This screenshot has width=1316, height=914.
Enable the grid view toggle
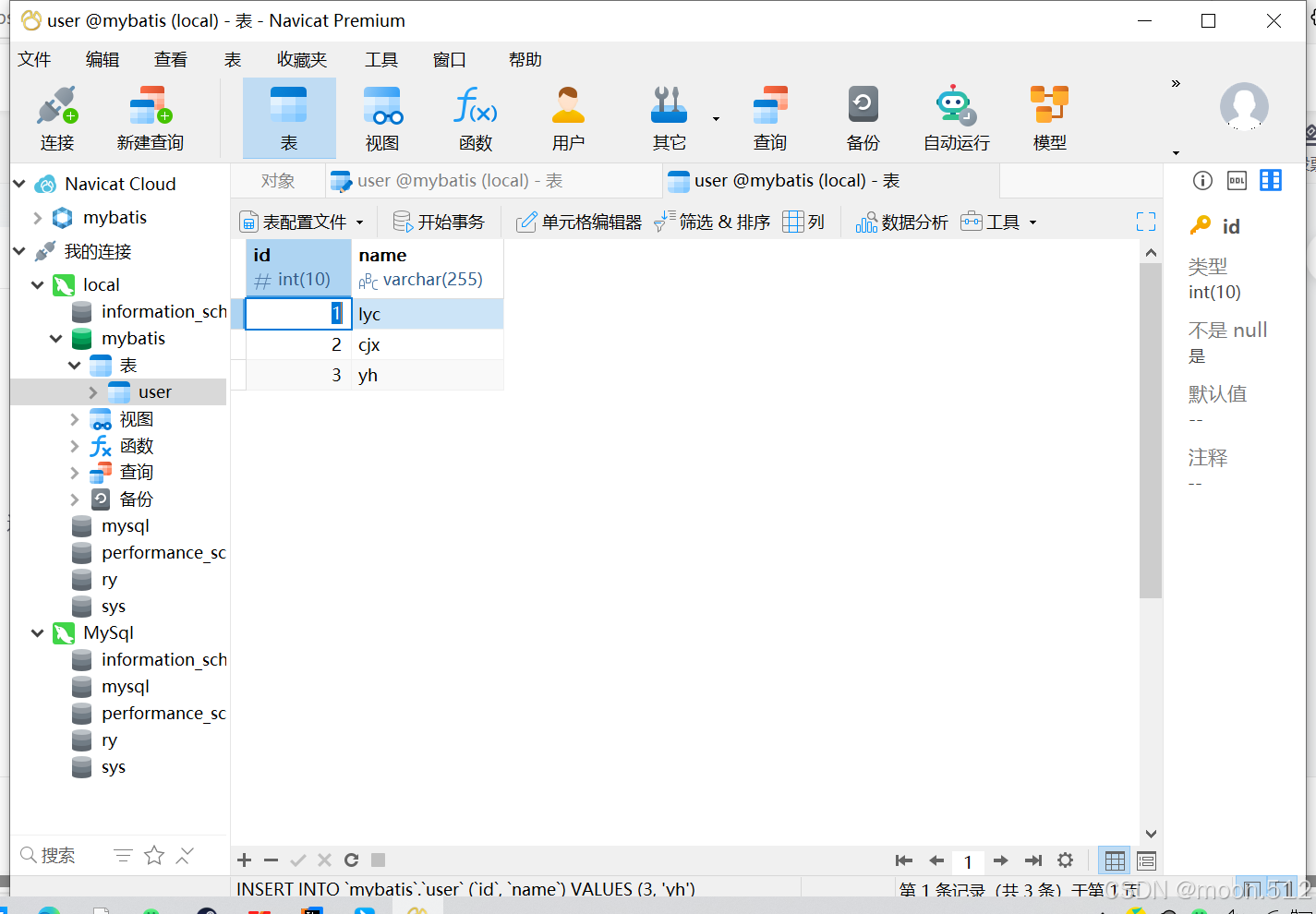[x=1114, y=860]
